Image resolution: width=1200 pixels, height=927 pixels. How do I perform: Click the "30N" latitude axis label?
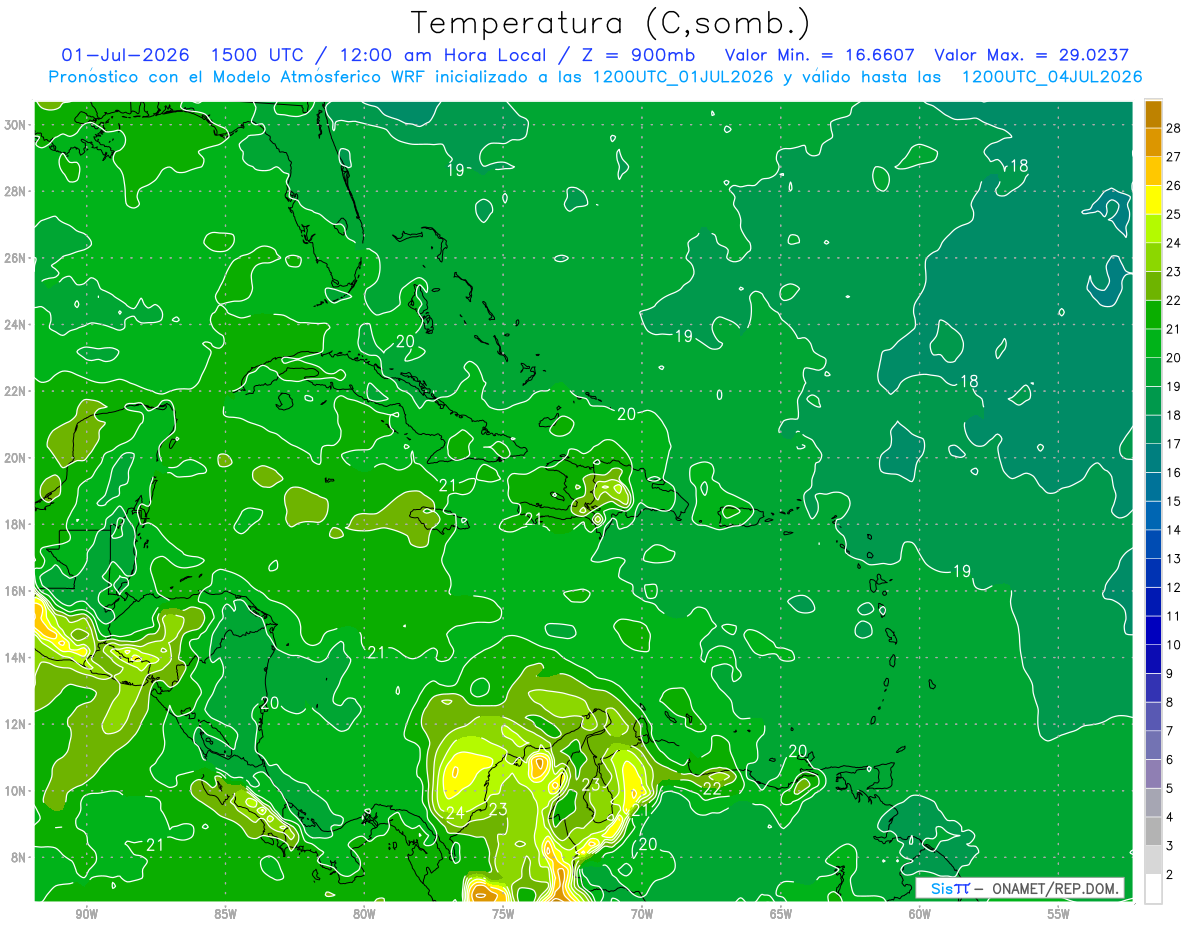point(16,125)
